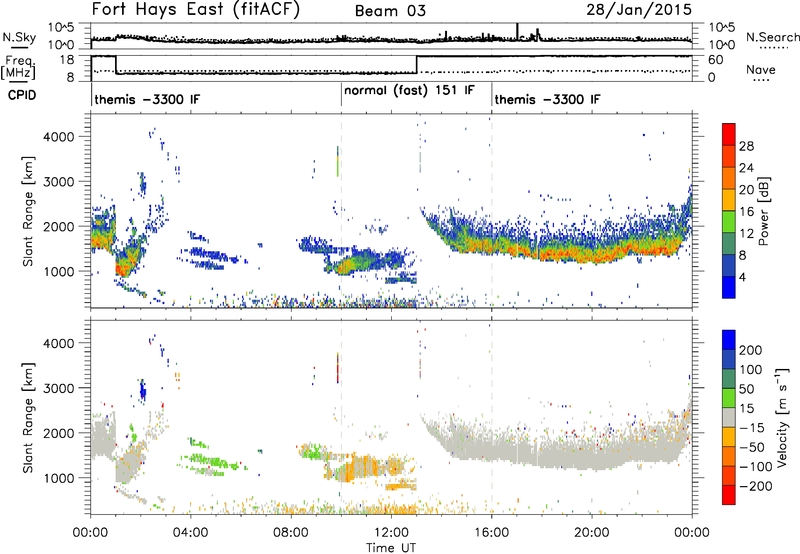Click the "4" tick on power scale

pyautogui.click(x=743, y=277)
